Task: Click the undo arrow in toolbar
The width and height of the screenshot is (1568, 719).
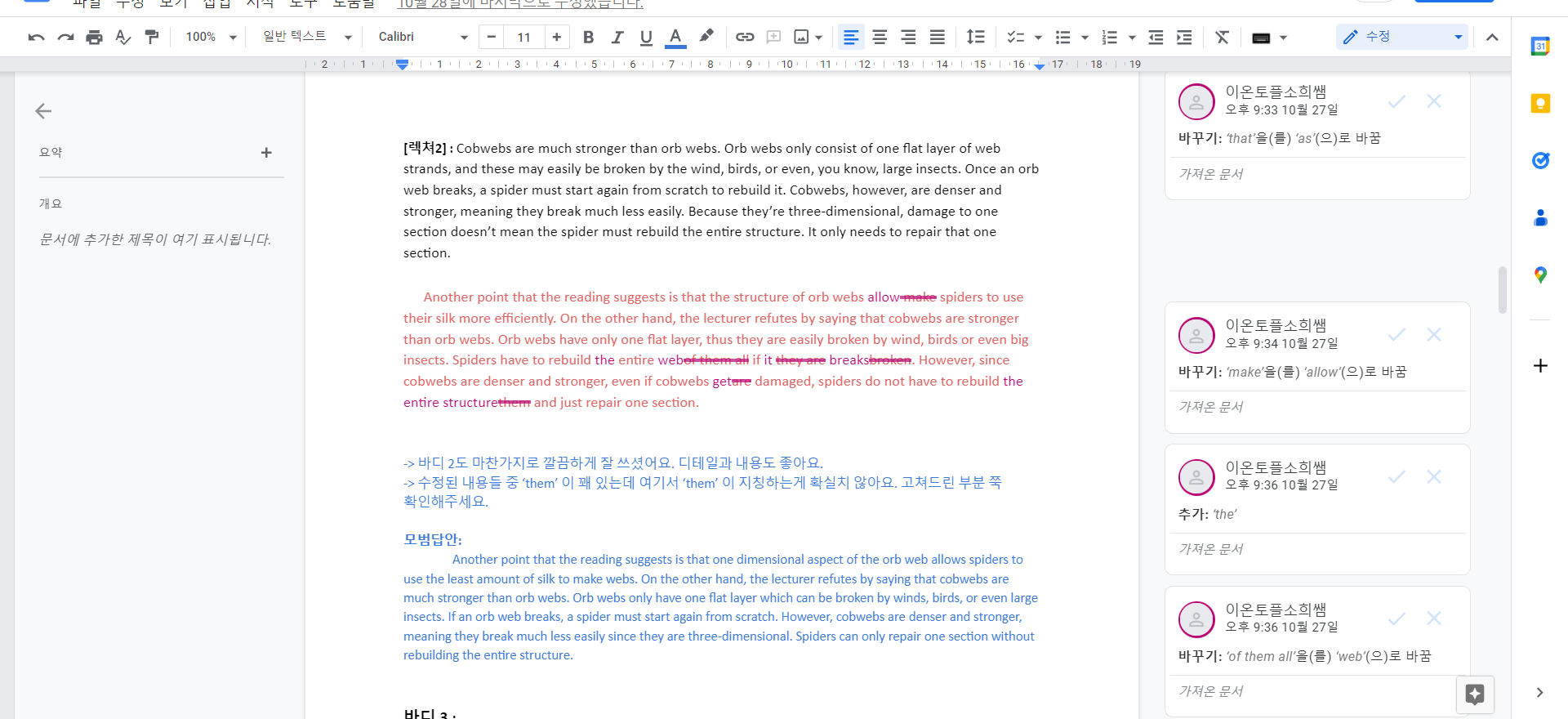Action: [36, 37]
